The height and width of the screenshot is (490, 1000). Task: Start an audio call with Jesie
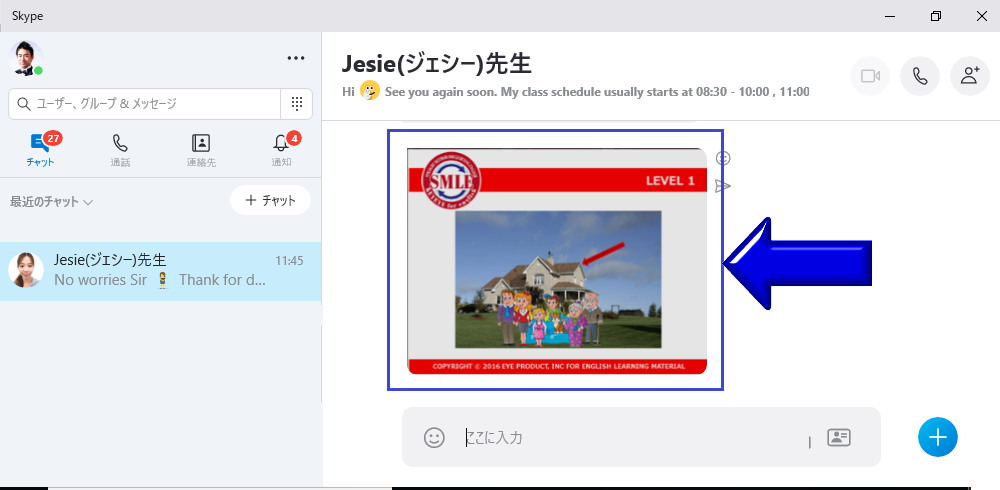[x=920, y=77]
